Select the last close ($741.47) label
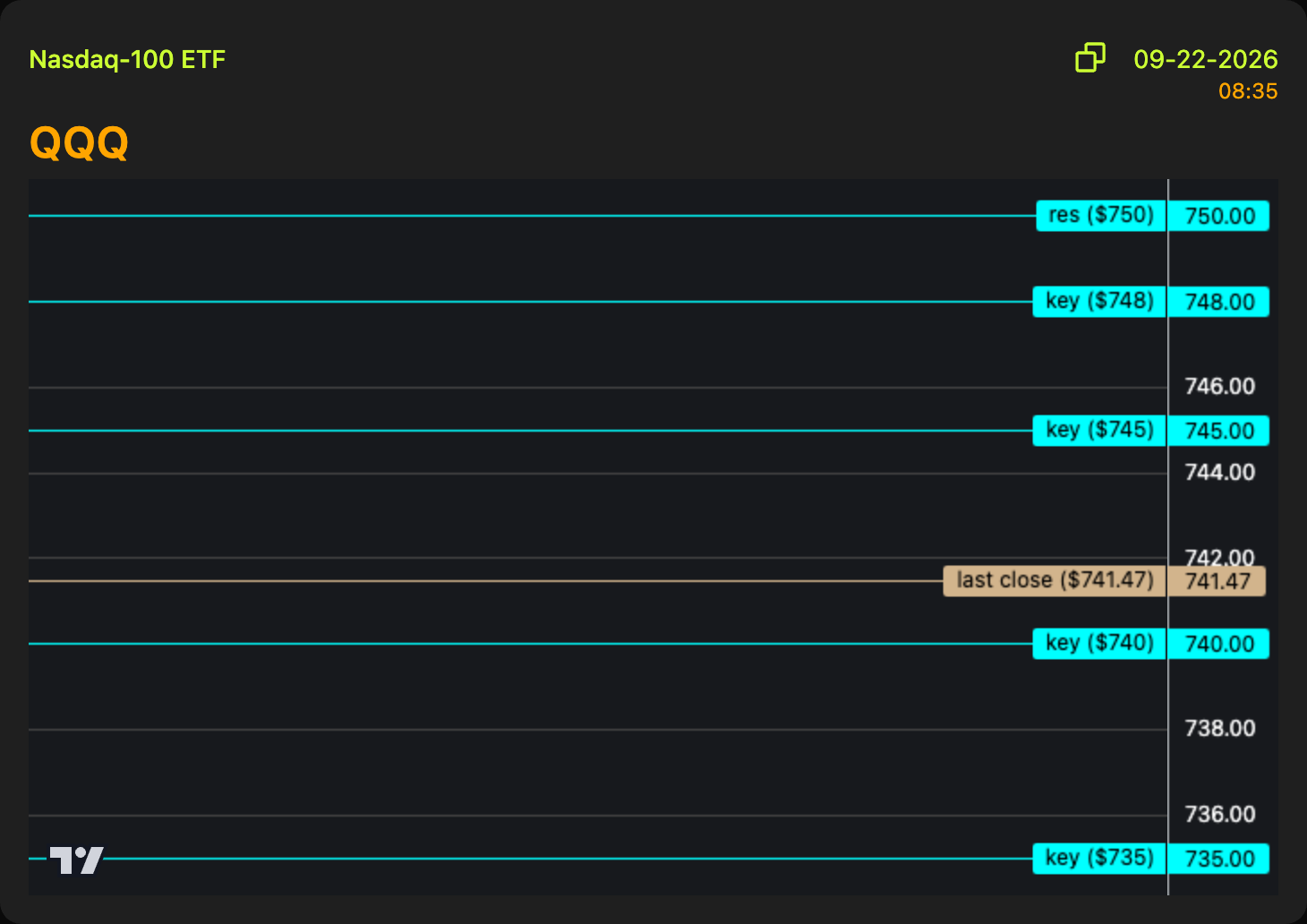1307x924 pixels. click(1055, 581)
